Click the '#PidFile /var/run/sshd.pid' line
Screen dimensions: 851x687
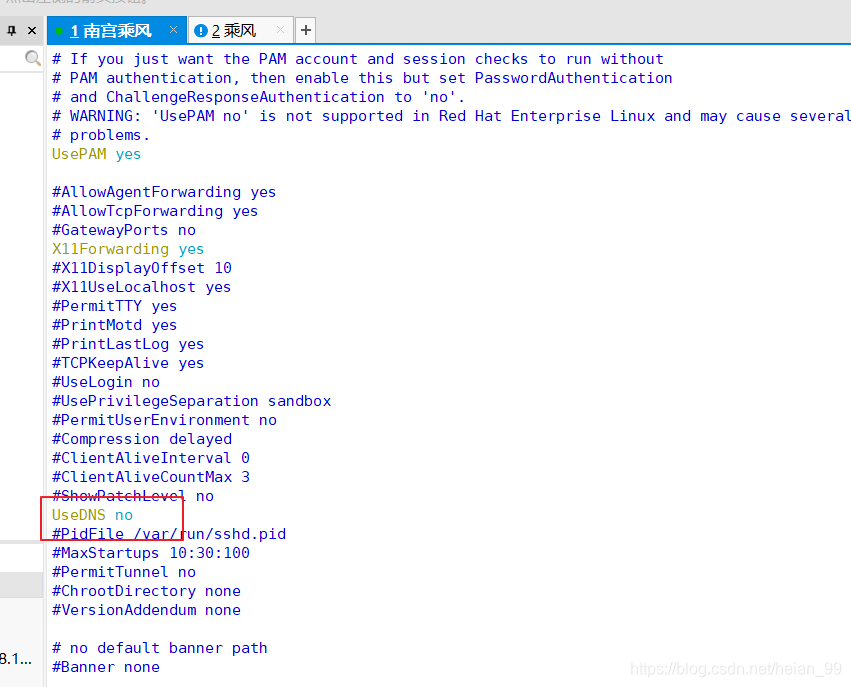click(169, 534)
